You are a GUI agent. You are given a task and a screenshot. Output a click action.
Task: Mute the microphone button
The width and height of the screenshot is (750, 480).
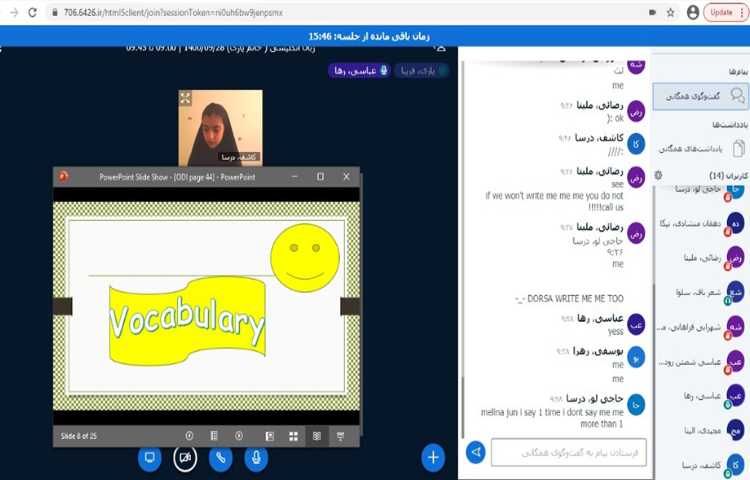(x=256, y=458)
